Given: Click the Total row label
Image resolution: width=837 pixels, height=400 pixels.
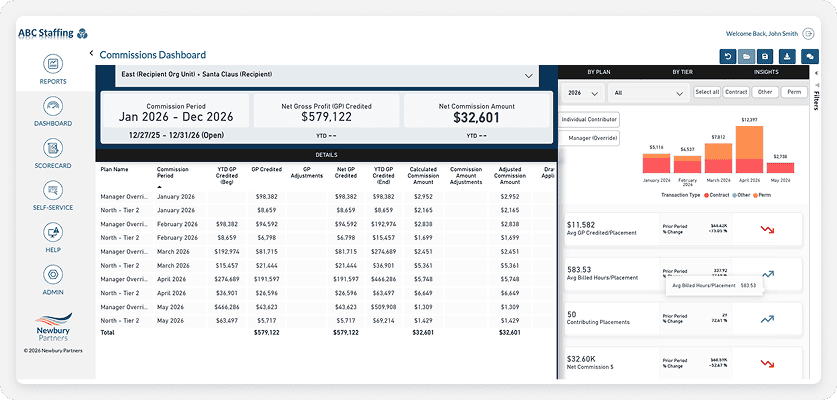Looking at the screenshot, I should click(107, 332).
